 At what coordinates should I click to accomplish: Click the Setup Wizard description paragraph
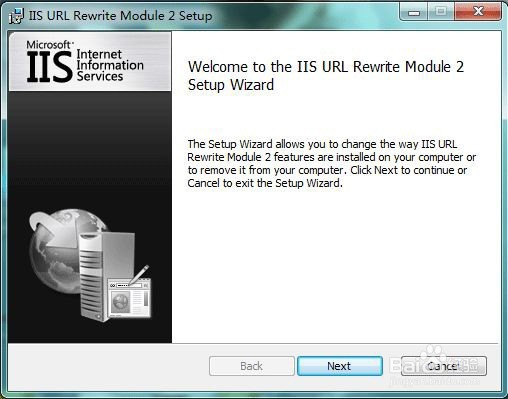click(331, 163)
